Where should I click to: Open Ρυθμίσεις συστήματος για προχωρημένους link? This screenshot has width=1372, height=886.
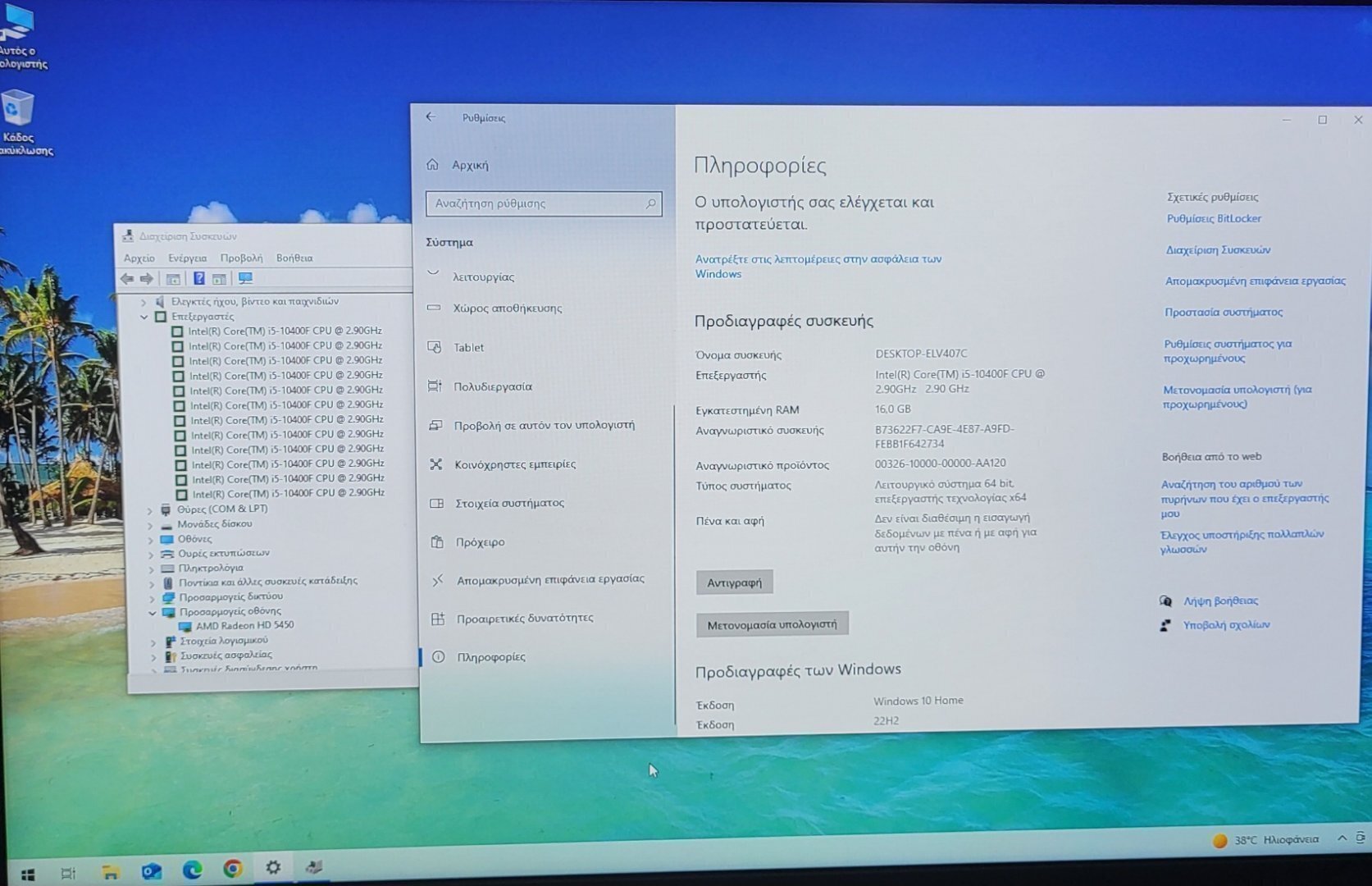(1228, 351)
